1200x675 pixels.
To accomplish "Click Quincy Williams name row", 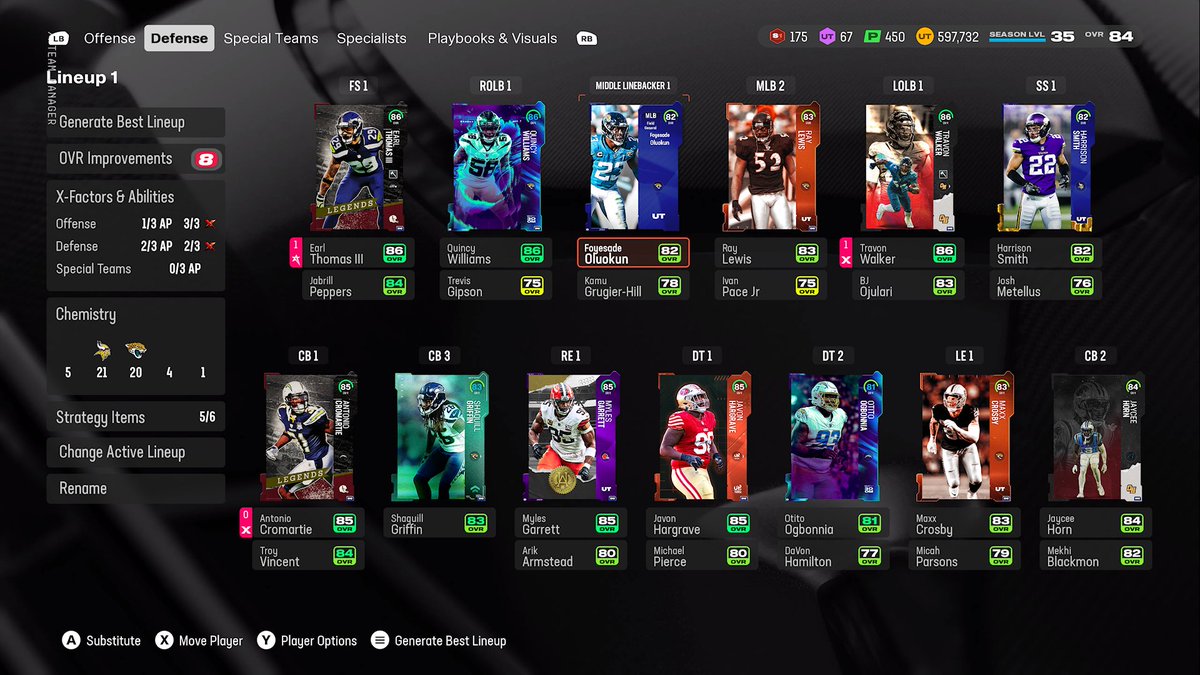I will point(496,253).
